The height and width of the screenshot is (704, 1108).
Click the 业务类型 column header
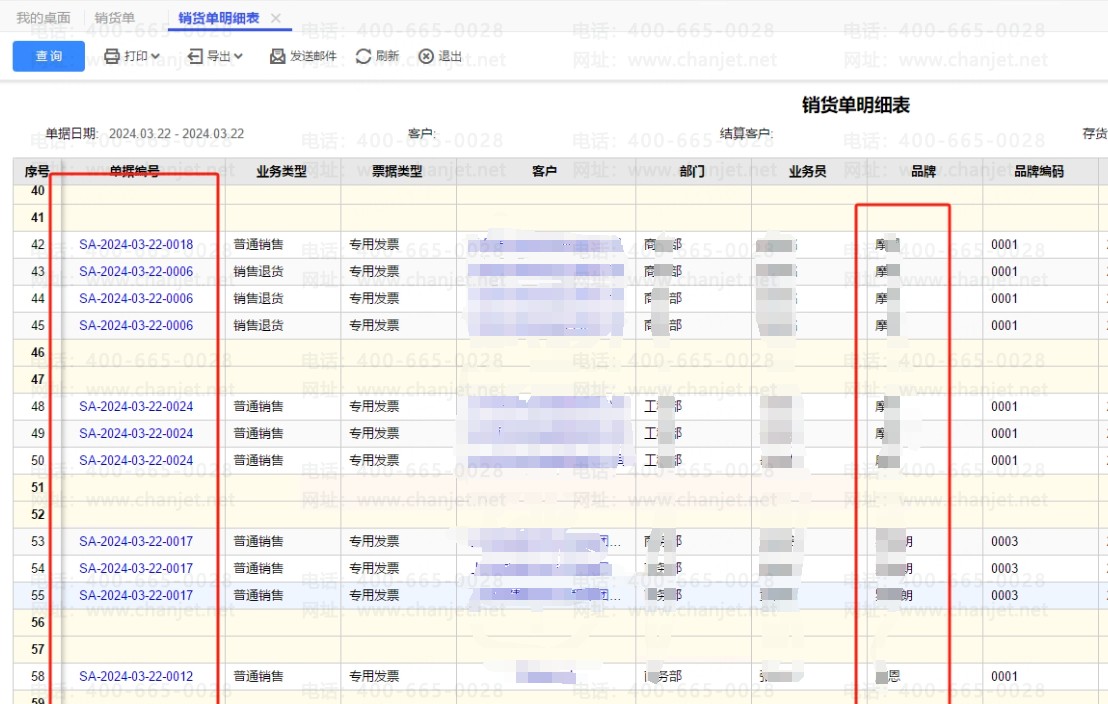(x=281, y=171)
